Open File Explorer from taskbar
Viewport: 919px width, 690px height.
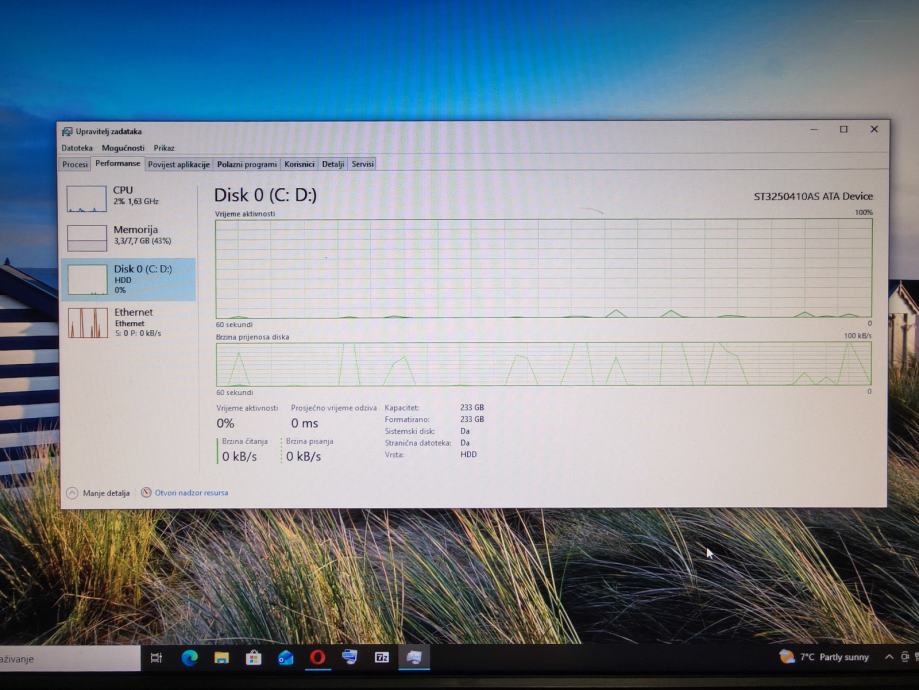click(221, 658)
